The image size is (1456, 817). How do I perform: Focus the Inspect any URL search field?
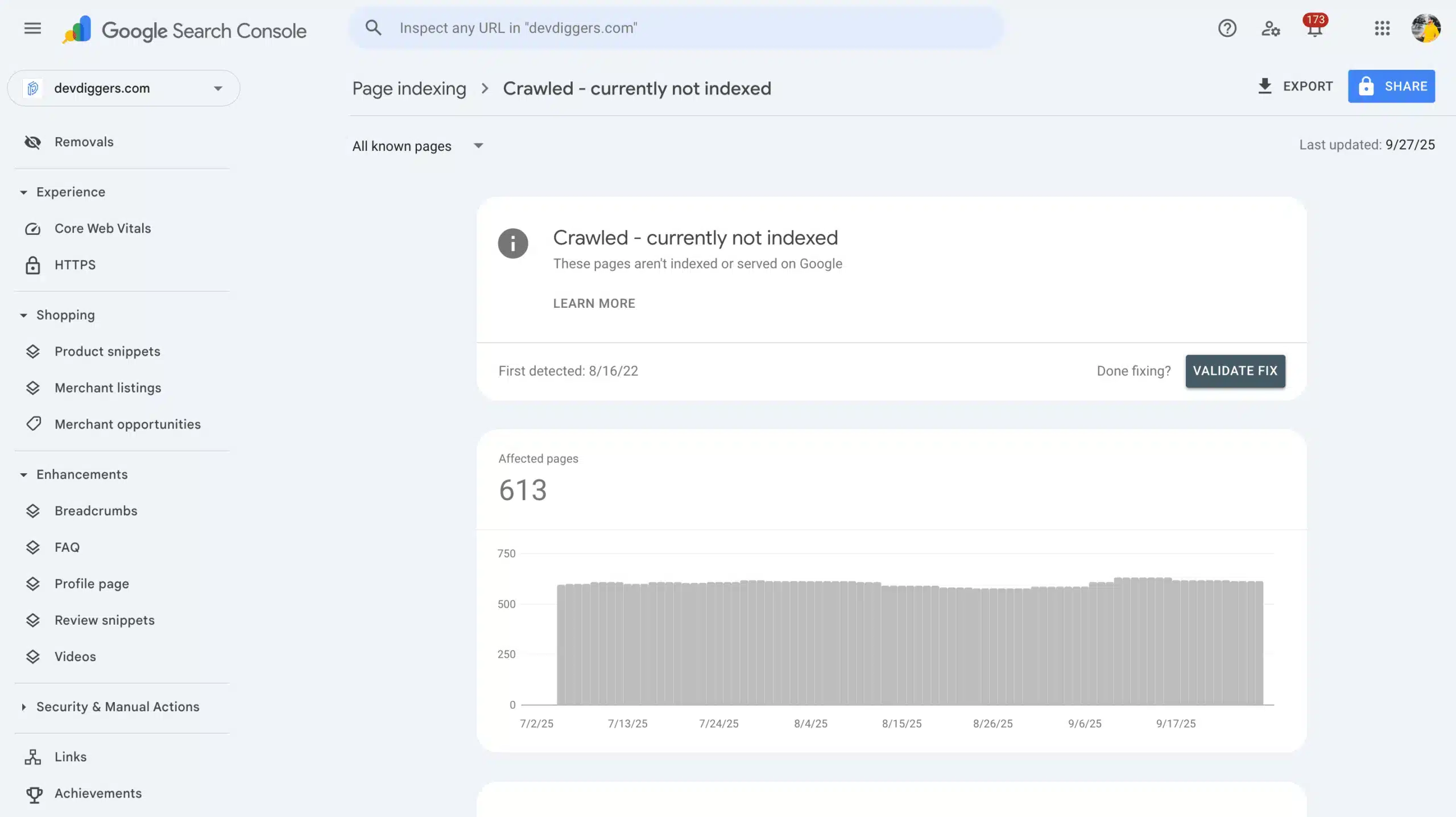[676, 28]
